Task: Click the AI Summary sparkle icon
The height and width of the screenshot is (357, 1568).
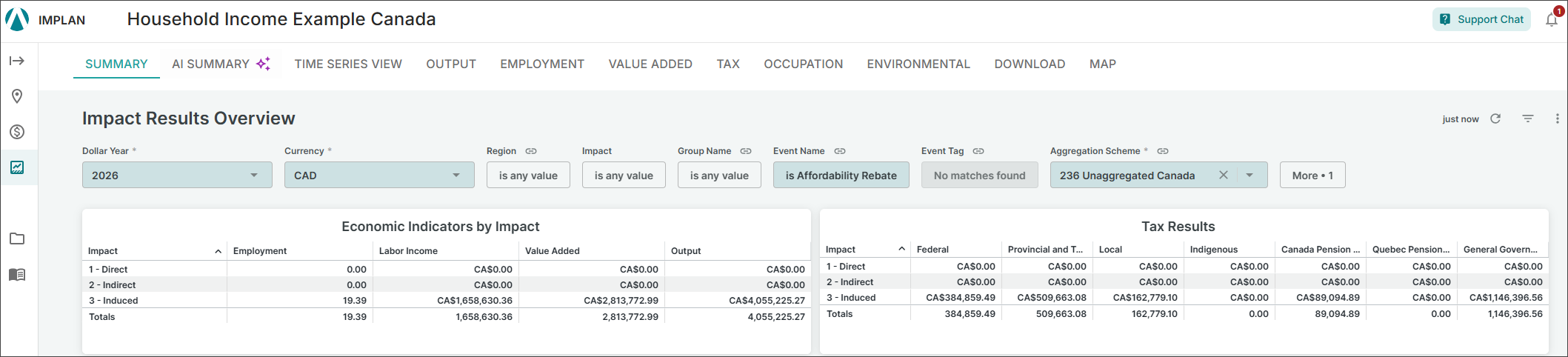Action: (263, 64)
